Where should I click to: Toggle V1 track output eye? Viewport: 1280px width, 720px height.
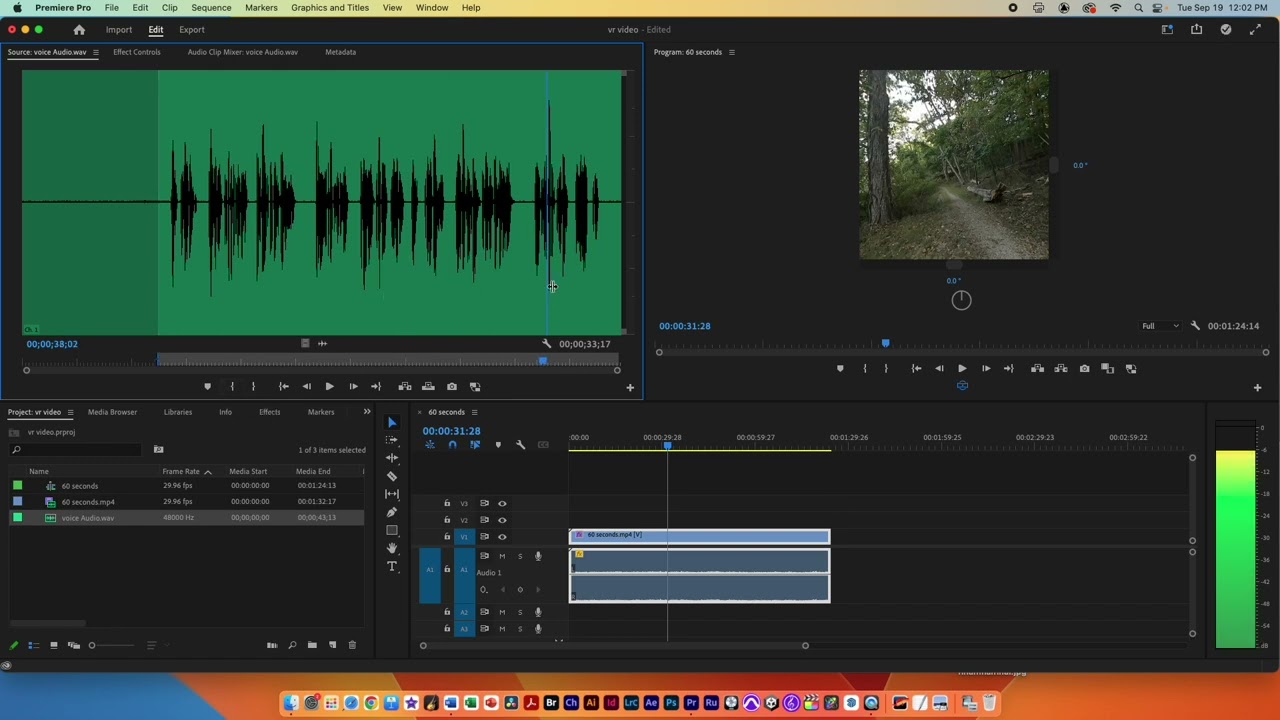pyautogui.click(x=502, y=537)
